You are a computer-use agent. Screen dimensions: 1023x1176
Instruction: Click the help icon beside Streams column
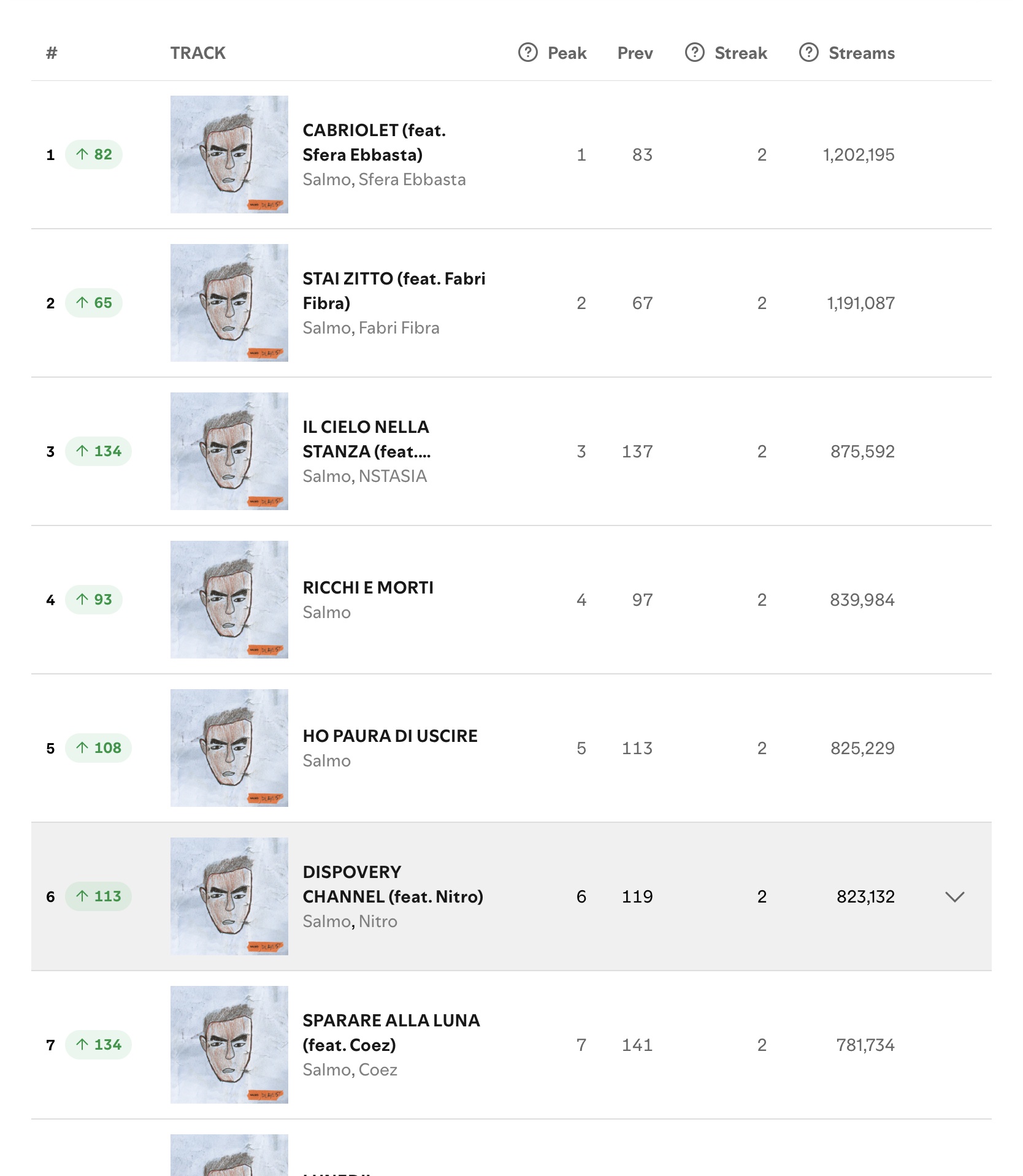pyautogui.click(x=808, y=53)
